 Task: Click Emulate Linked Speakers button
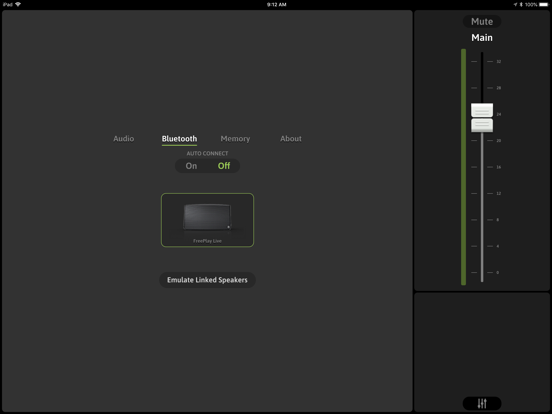point(207,280)
